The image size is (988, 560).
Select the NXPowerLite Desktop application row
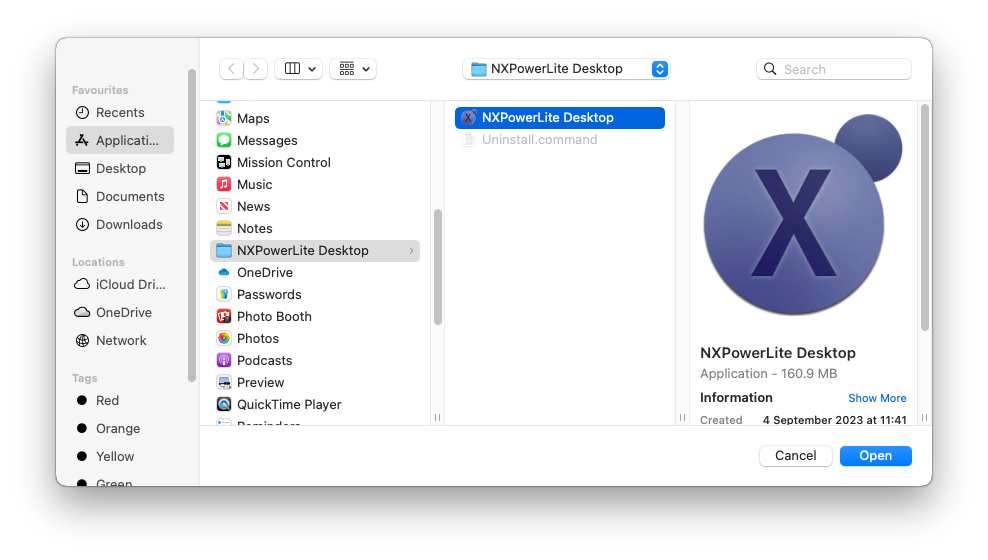560,118
